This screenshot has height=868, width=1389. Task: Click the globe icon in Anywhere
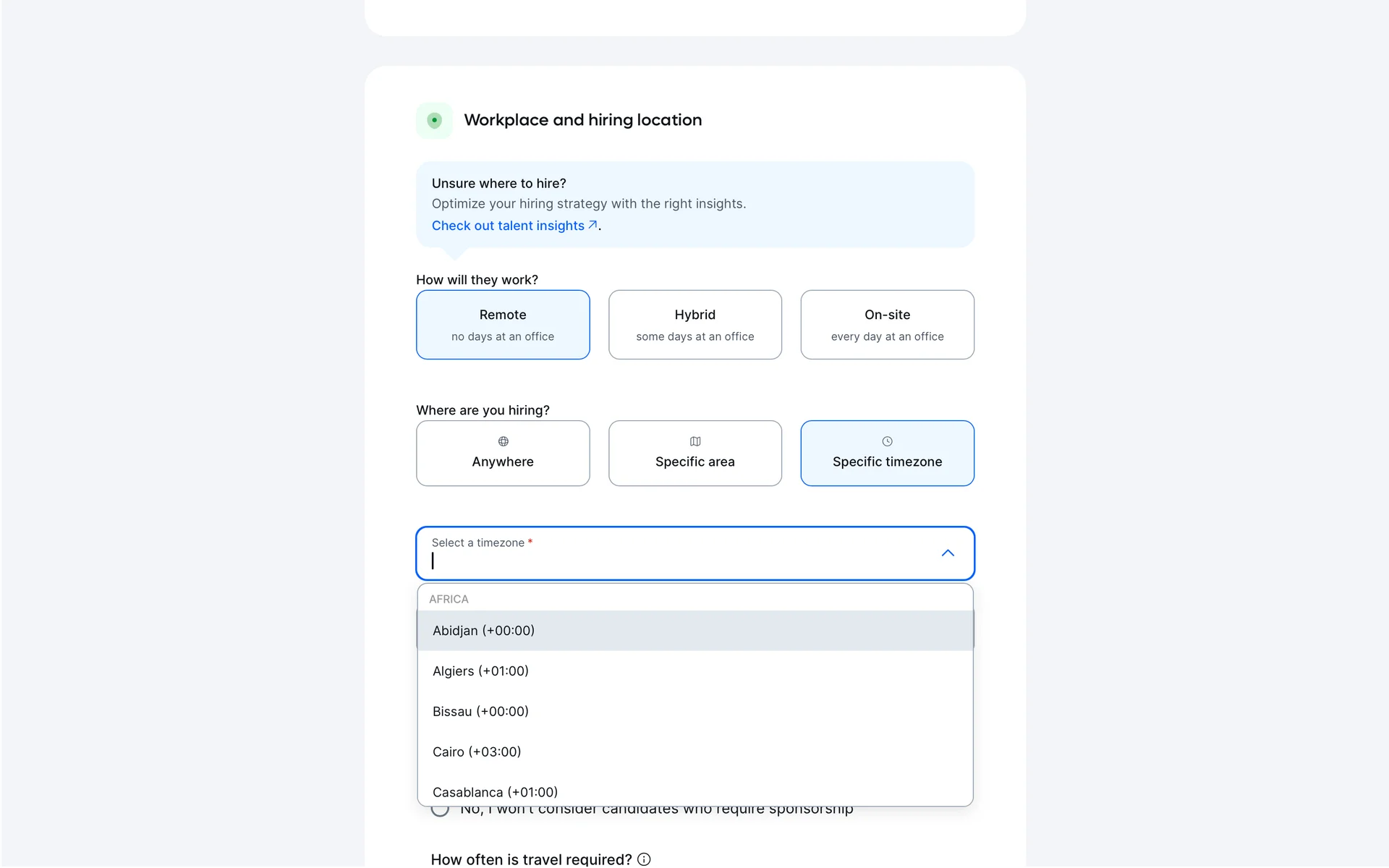coord(503,441)
